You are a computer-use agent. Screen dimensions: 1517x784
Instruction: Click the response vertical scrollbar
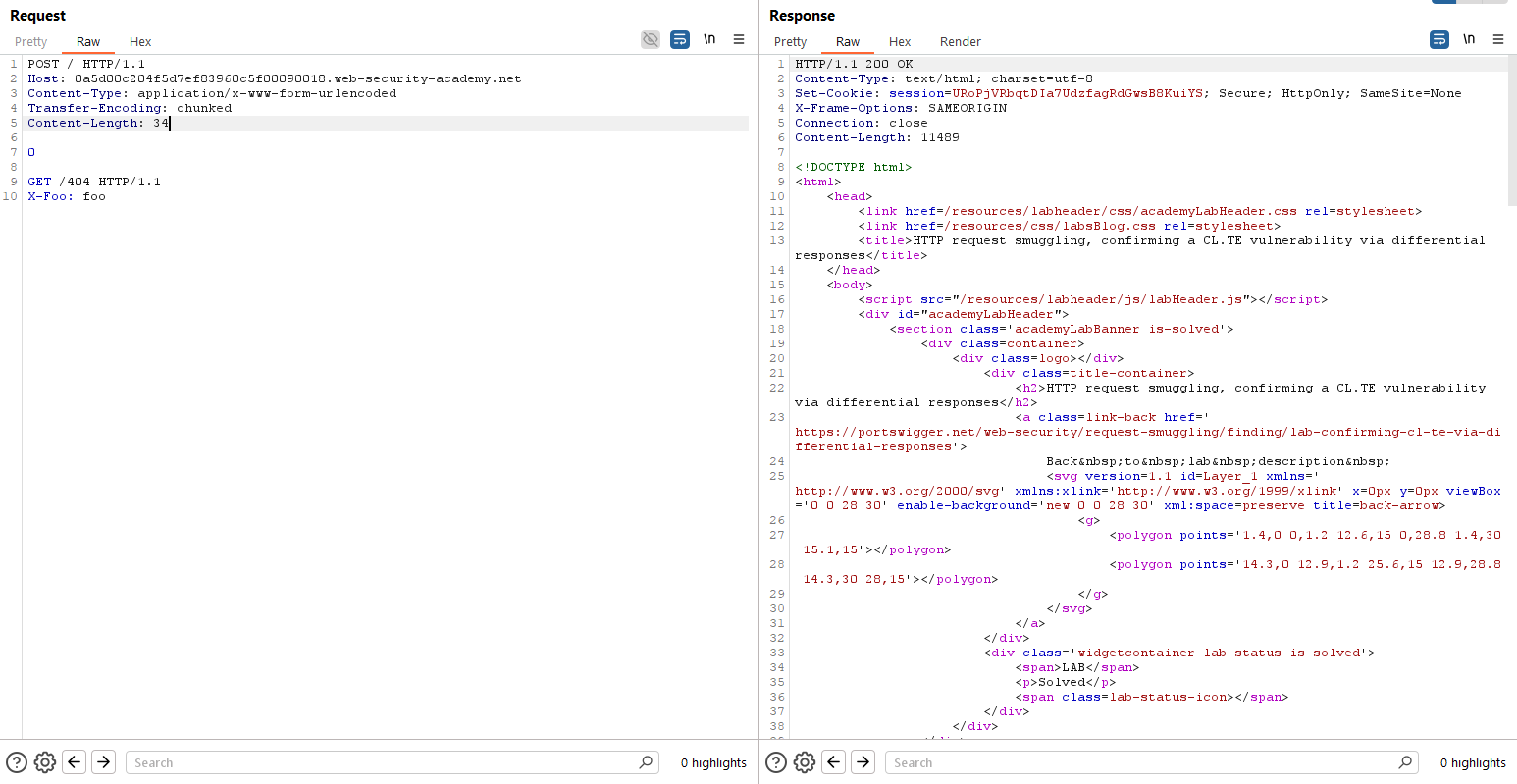click(x=1512, y=132)
